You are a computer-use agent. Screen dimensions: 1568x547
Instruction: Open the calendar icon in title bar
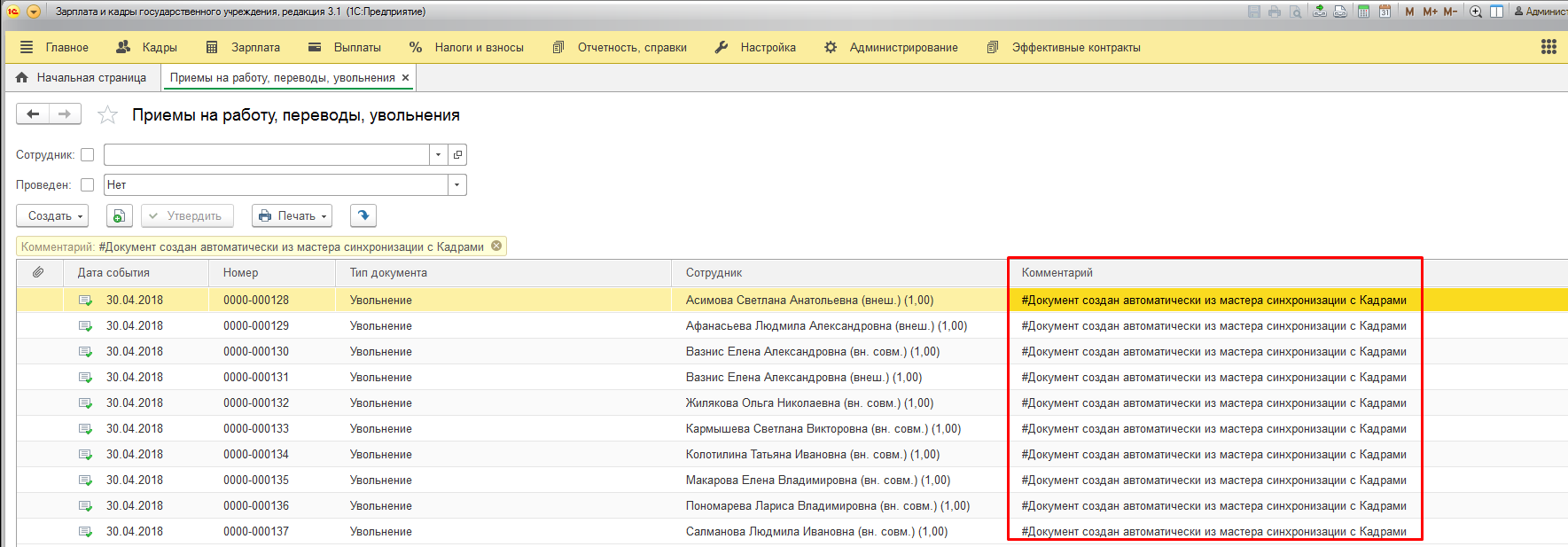tap(1385, 12)
